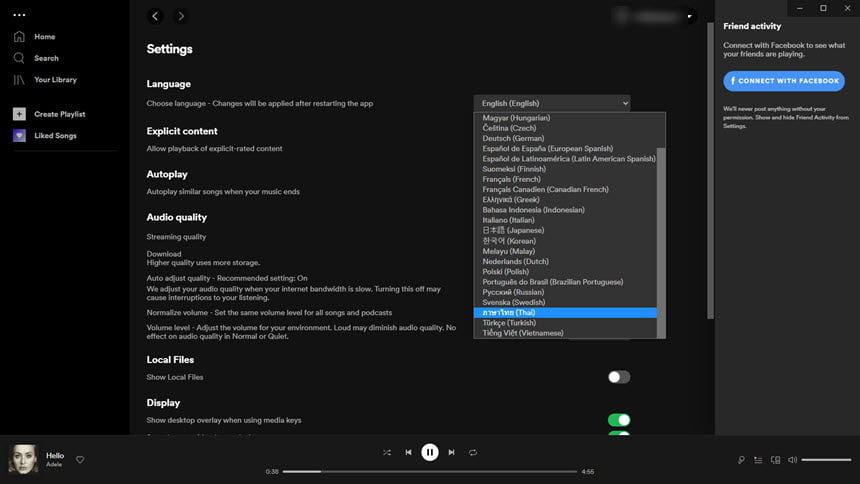Choose Italiano (Italian) option
Viewport: 860px width, 484px height.
pyautogui.click(x=565, y=220)
